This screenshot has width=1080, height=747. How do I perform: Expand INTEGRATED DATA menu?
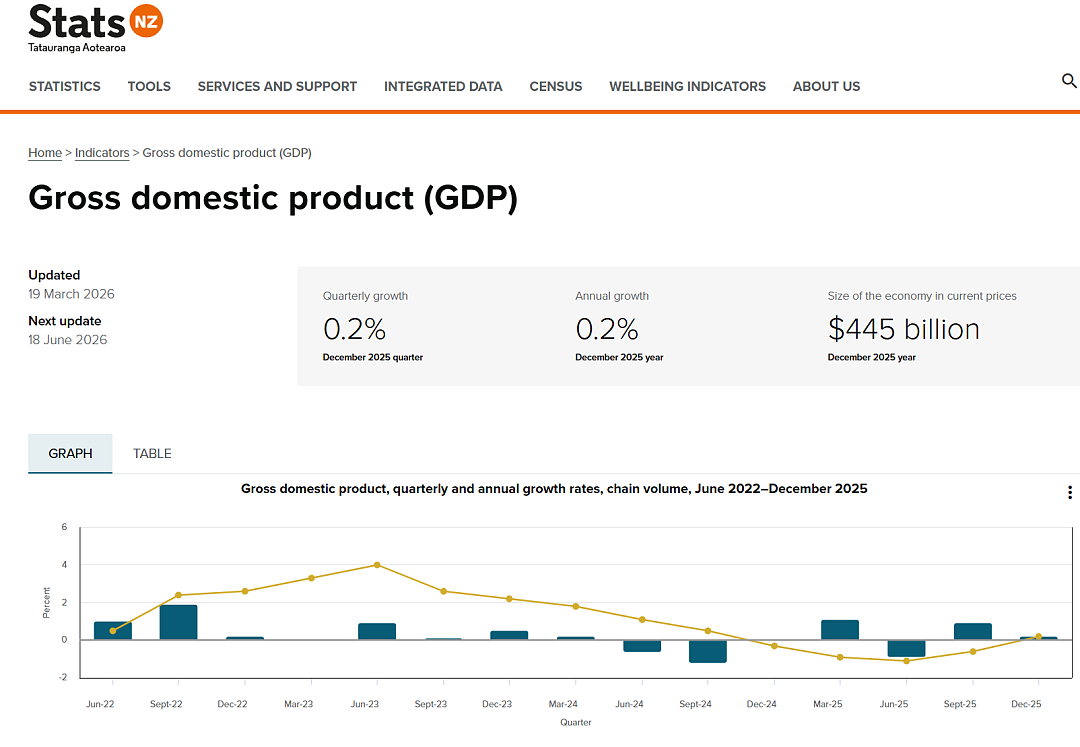coord(443,87)
